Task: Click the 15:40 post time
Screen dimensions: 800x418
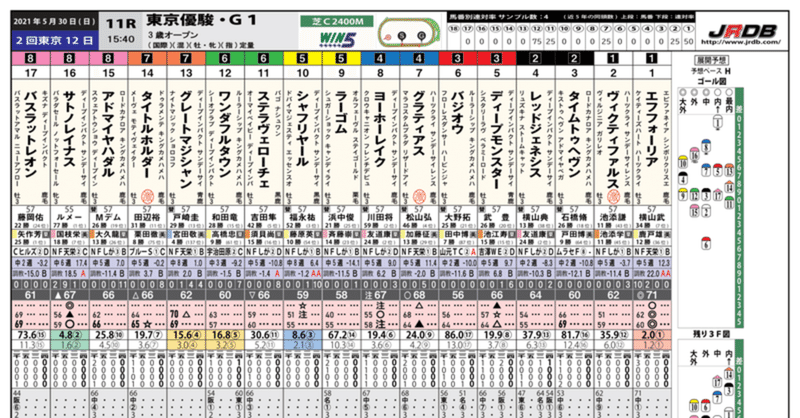Action: point(121,39)
